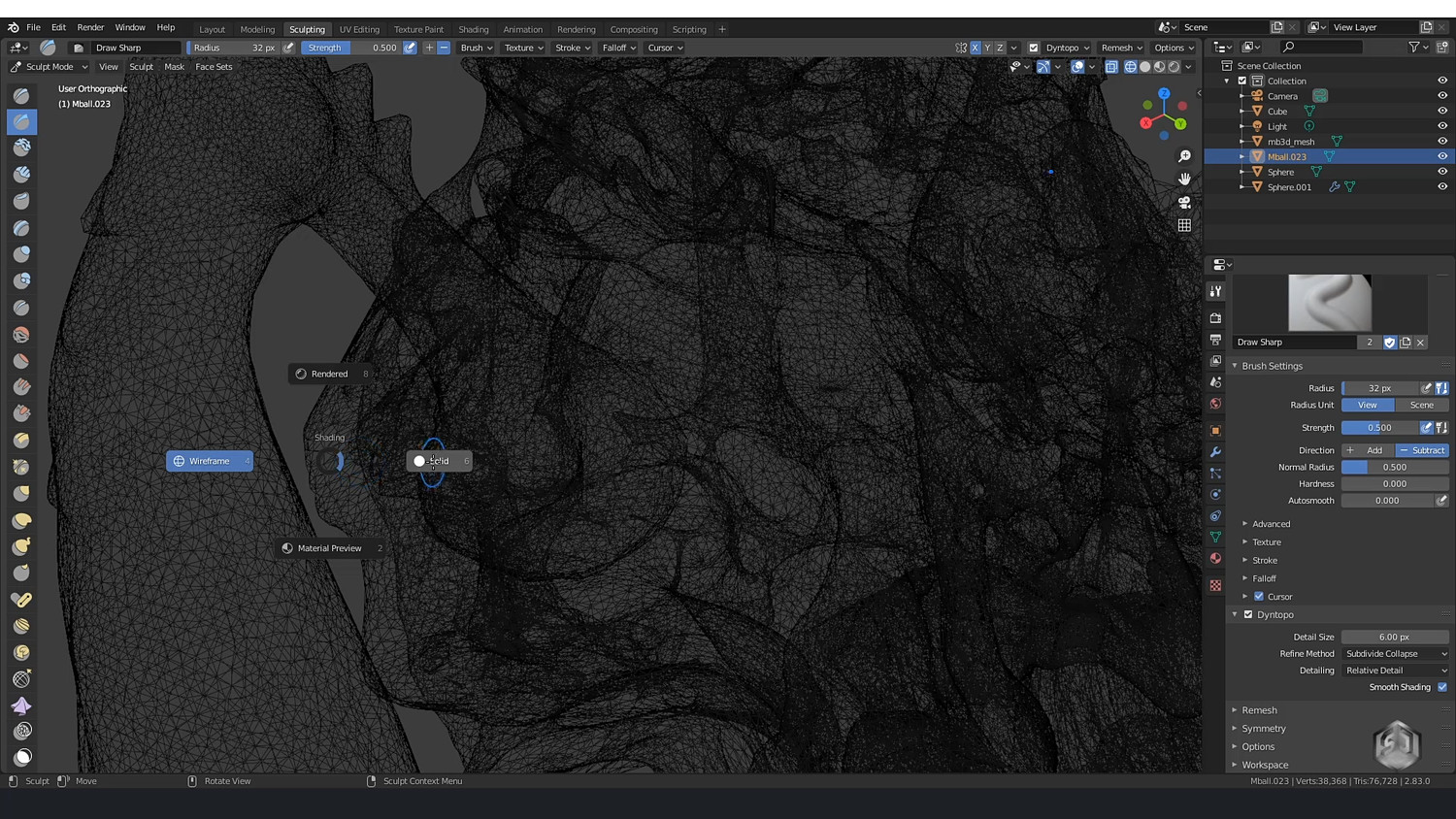Click the Subtract direction button
This screenshot has width=1456, height=819.
[1422, 450]
